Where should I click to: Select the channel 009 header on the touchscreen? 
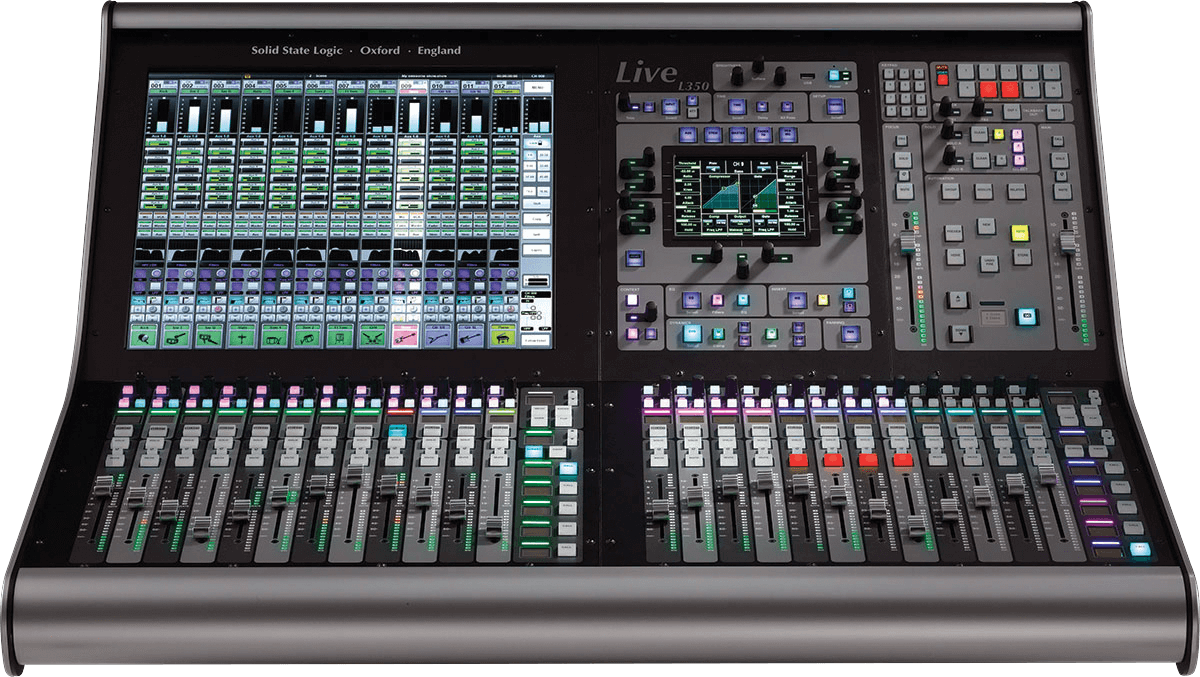[x=409, y=87]
